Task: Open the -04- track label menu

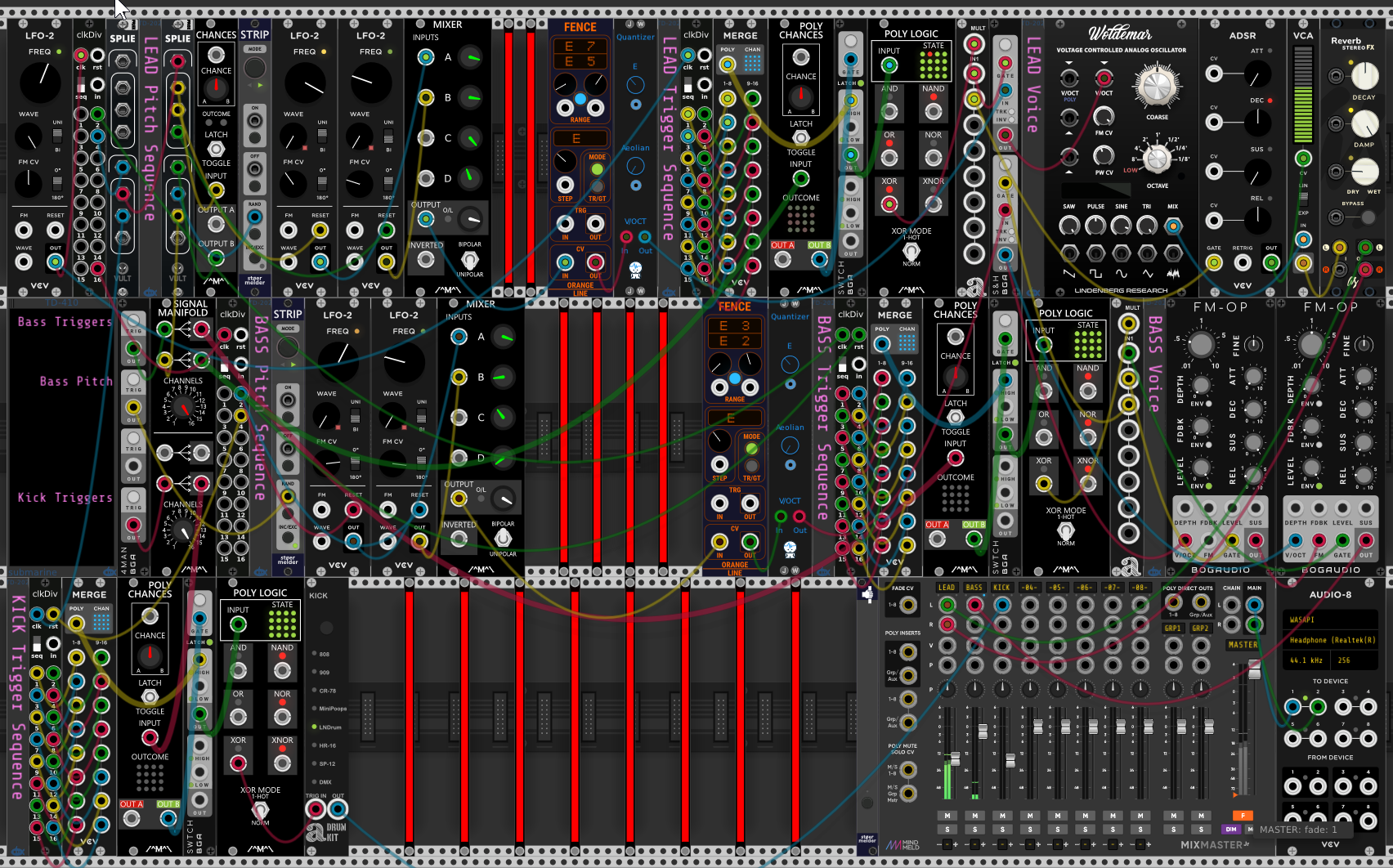Action: [1030, 588]
